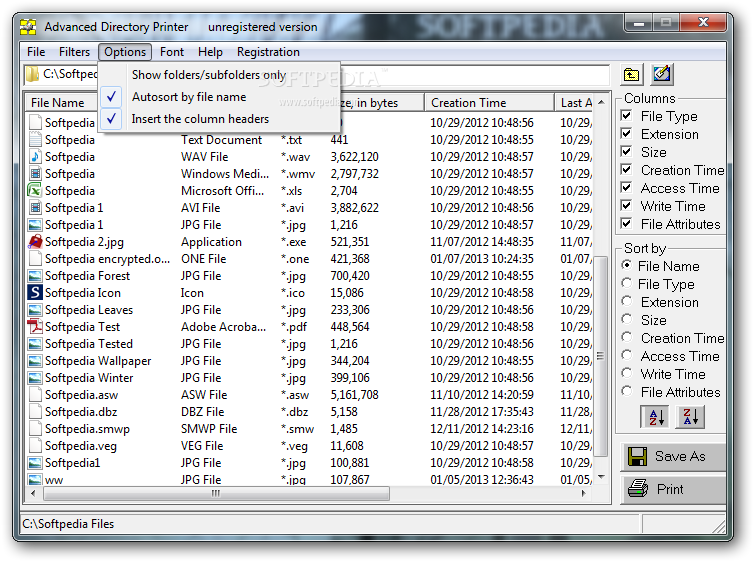Viewport: 754px width, 562px height.
Task: Select sort by File Type radio button
Action: (627, 283)
